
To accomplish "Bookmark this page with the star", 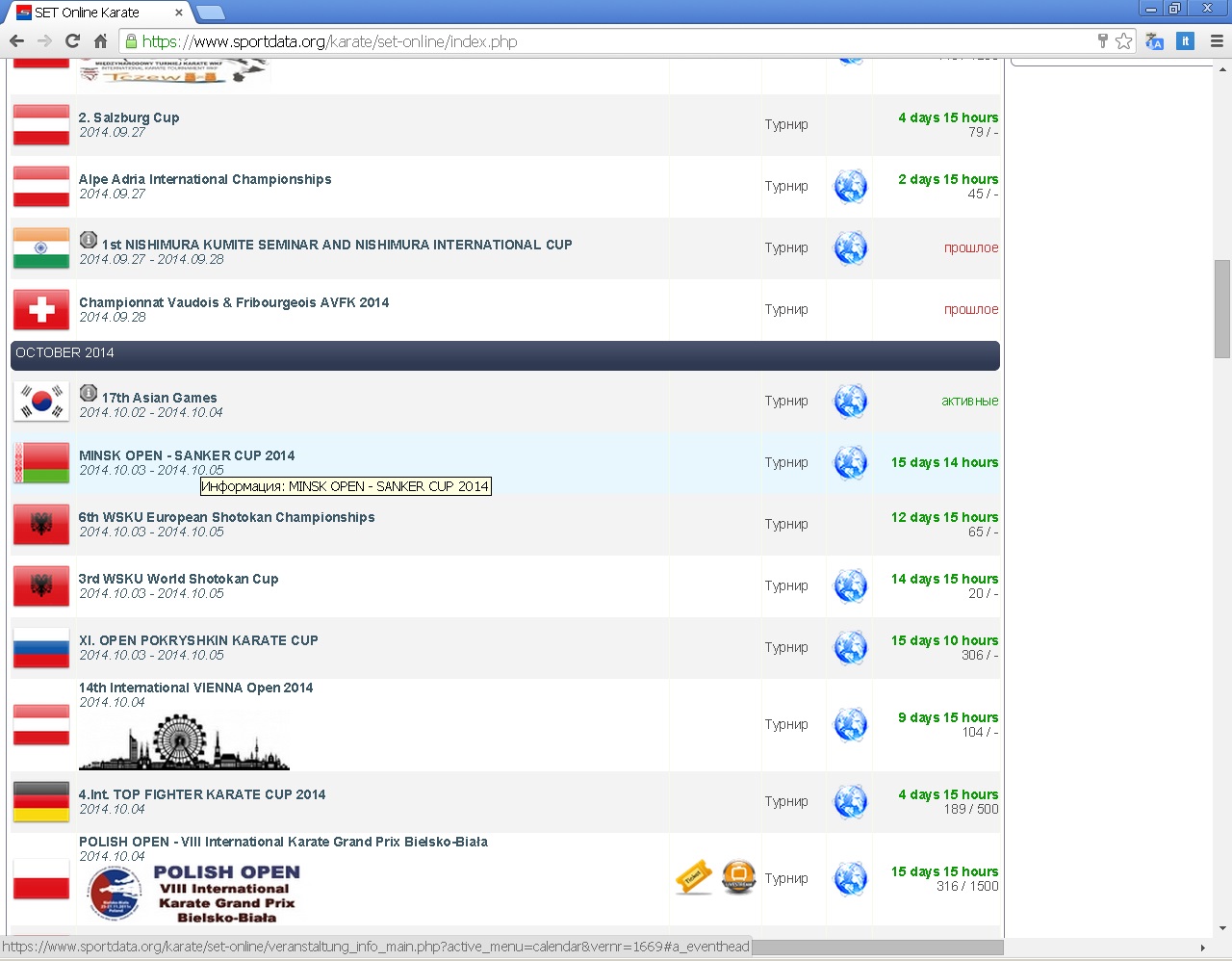I will point(1123,41).
